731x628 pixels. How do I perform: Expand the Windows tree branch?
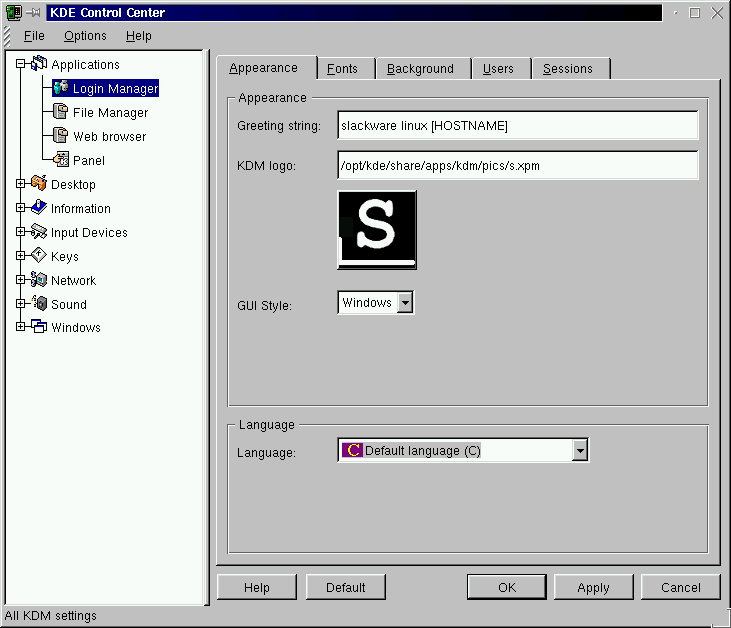pyautogui.click(x=20, y=327)
